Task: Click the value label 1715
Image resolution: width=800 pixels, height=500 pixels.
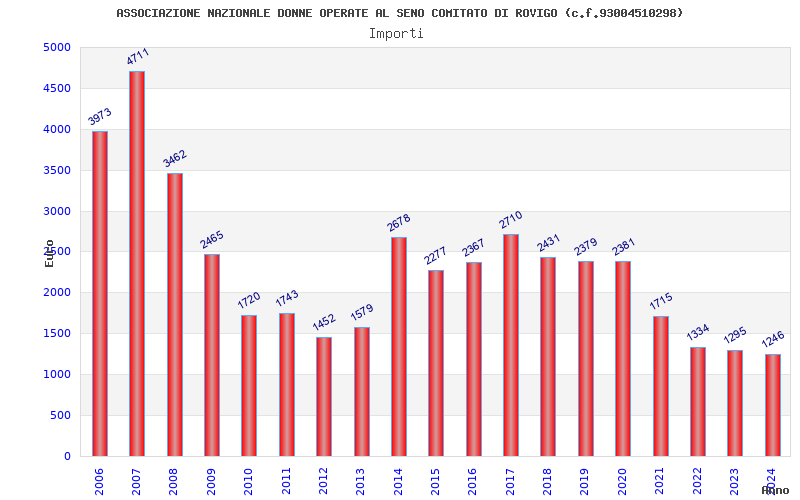Action: tap(661, 301)
